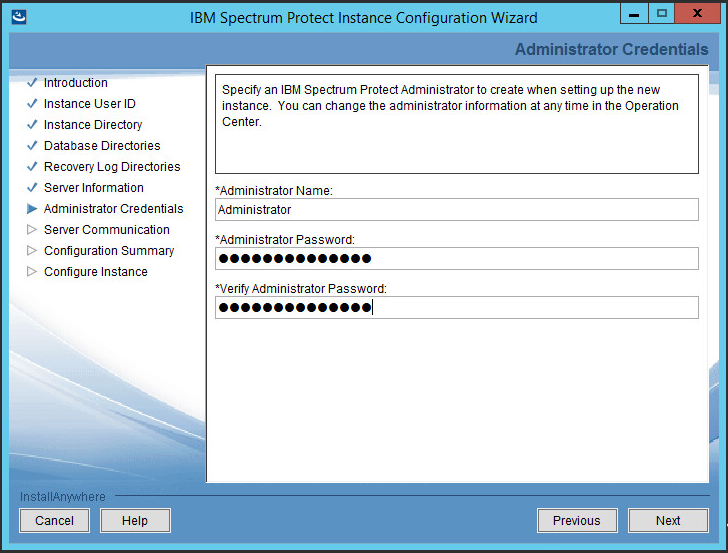Focus the Administrator Password field
Viewport: 728px width, 553px height.
tap(456, 259)
